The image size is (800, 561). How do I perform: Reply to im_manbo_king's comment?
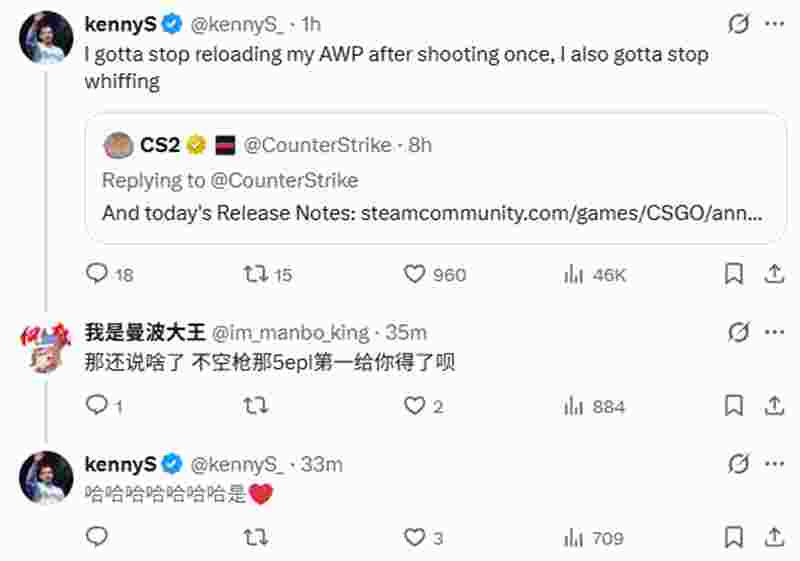tap(97, 406)
